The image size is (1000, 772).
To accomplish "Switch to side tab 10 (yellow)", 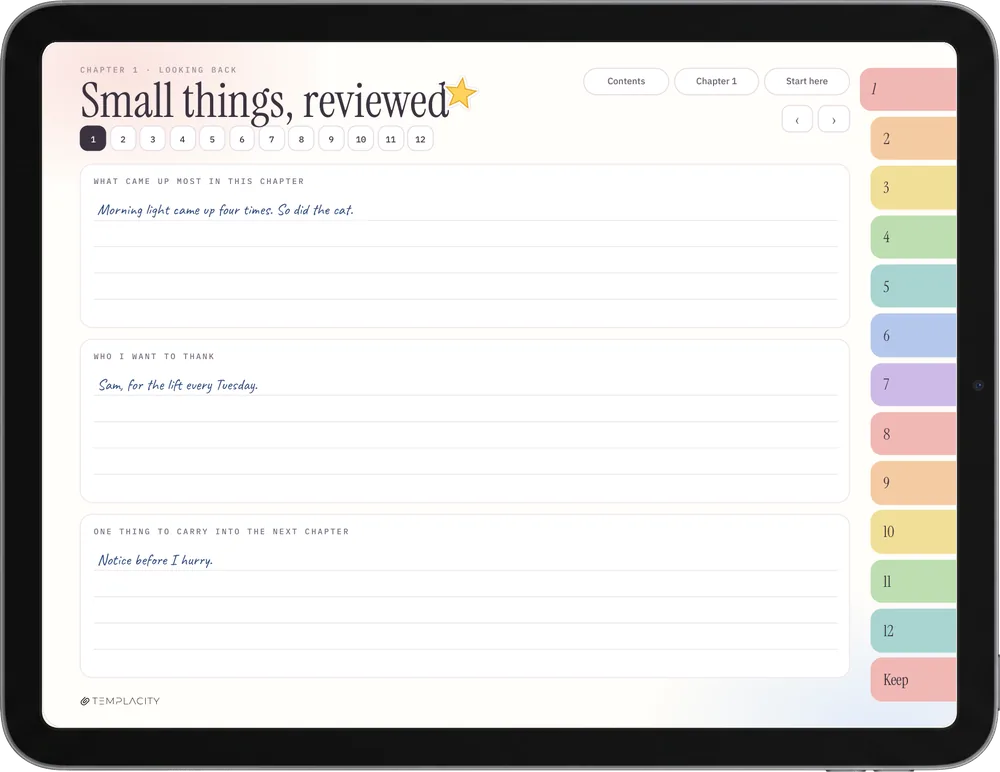I will click(913, 531).
